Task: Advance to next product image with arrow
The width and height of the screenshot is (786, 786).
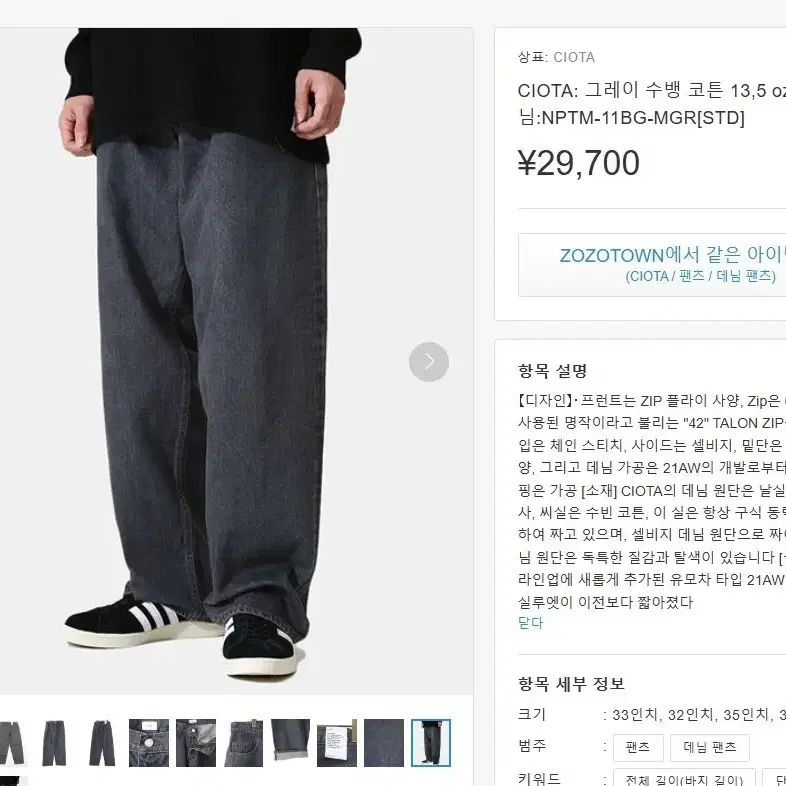Action: [429, 361]
